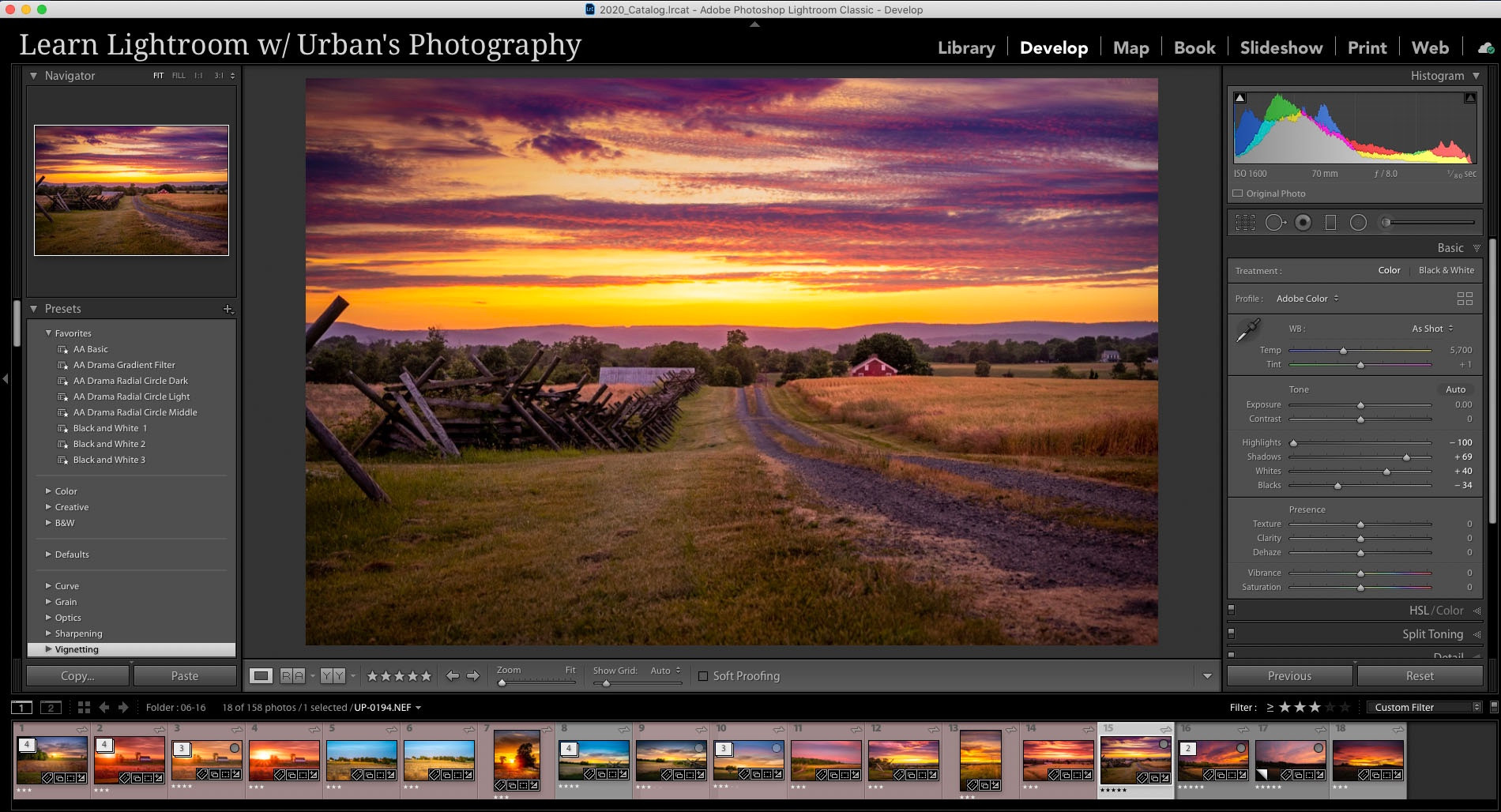This screenshot has height=812, width=1501.
Task: Open the WB As Shot dropdown
Action: (x=1432, y=329)
